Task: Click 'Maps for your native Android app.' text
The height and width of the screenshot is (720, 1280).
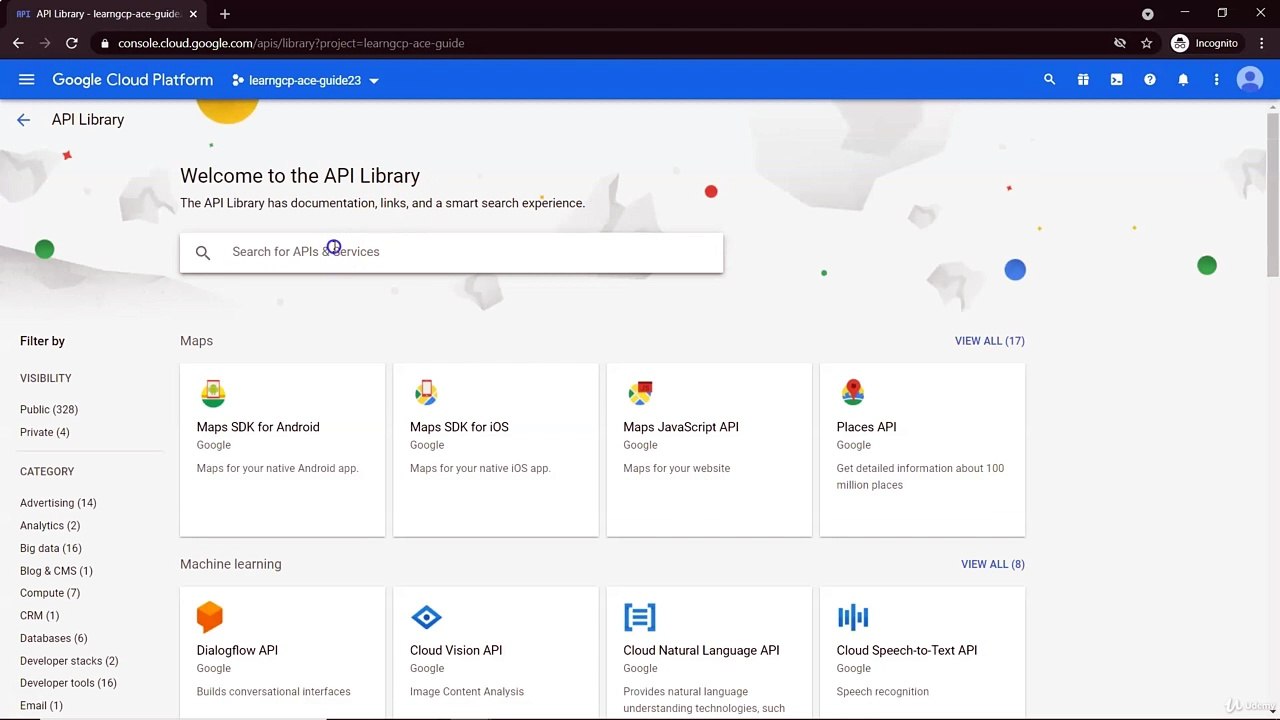Action: [x=277, y=468]
